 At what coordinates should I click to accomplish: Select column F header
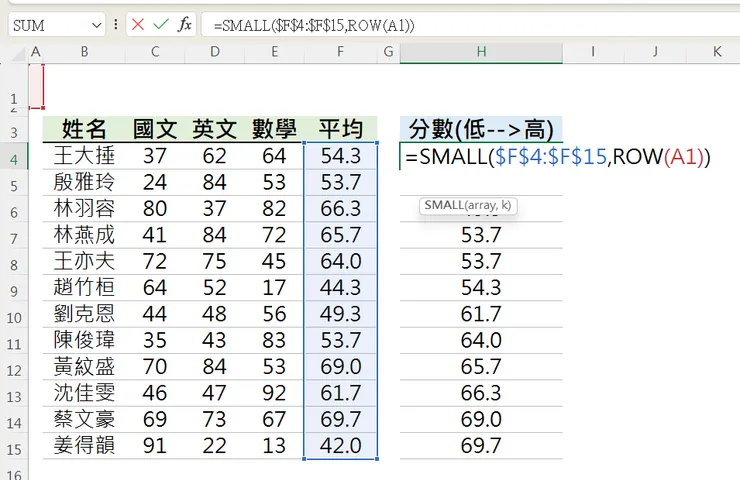(340, 52)
